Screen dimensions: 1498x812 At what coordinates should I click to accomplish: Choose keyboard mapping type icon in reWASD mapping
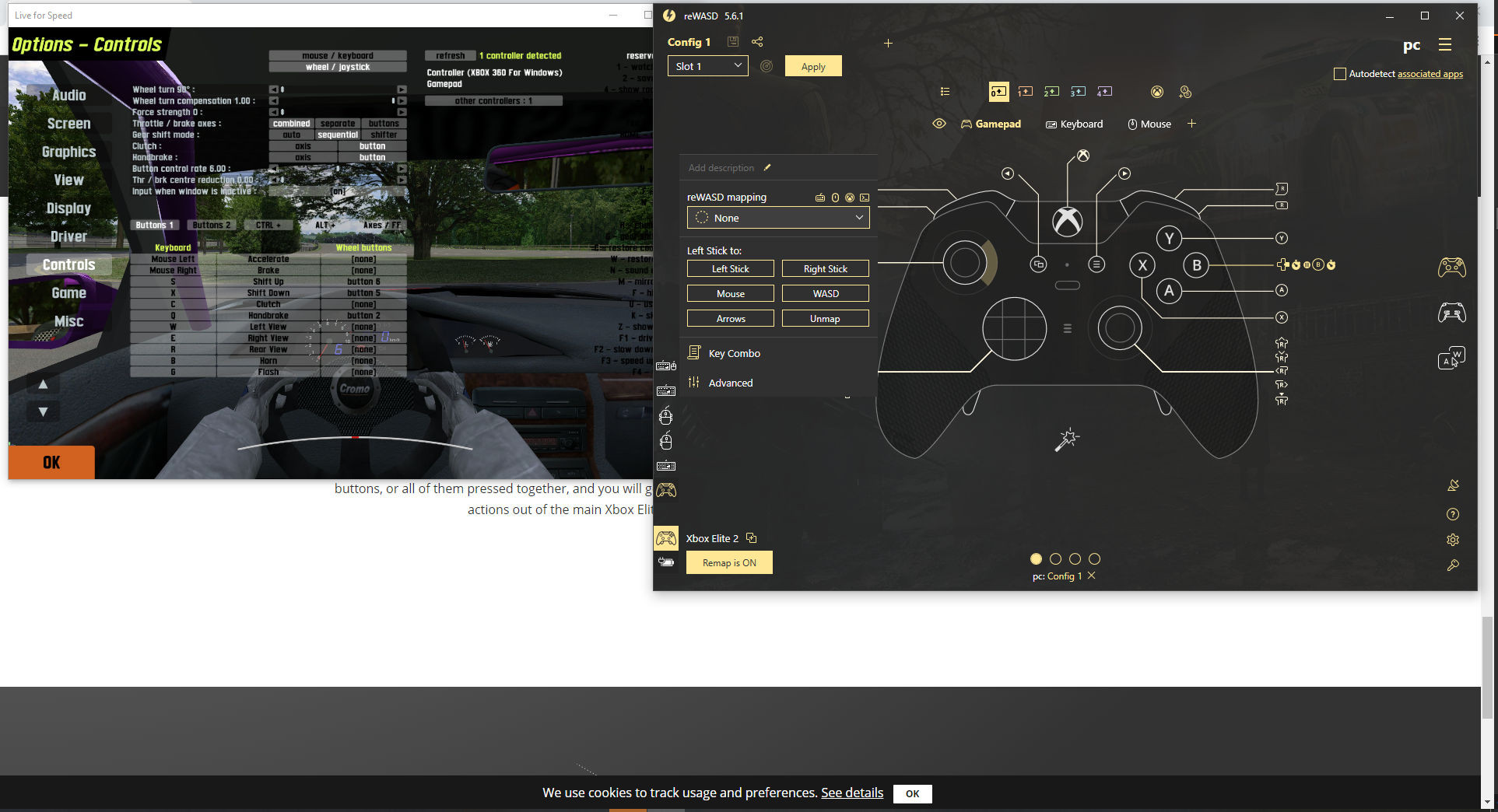coord(820,198)
